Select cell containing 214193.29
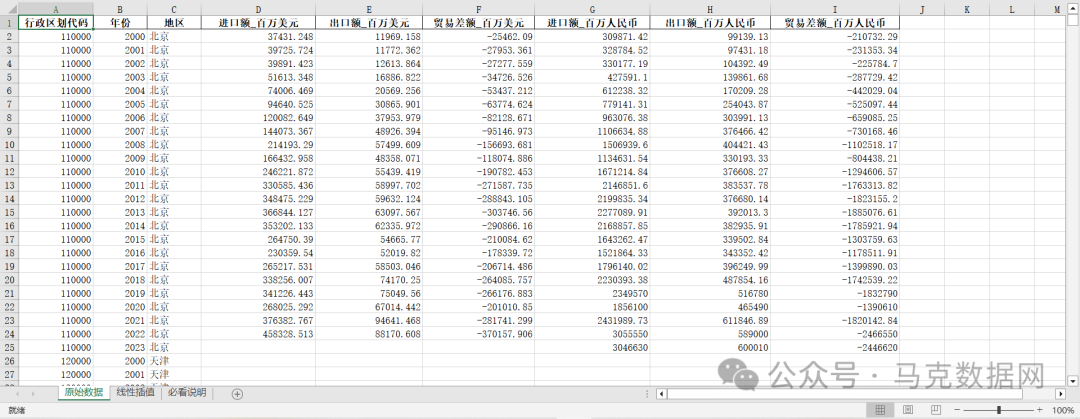1080x419 pixels. 258,145
